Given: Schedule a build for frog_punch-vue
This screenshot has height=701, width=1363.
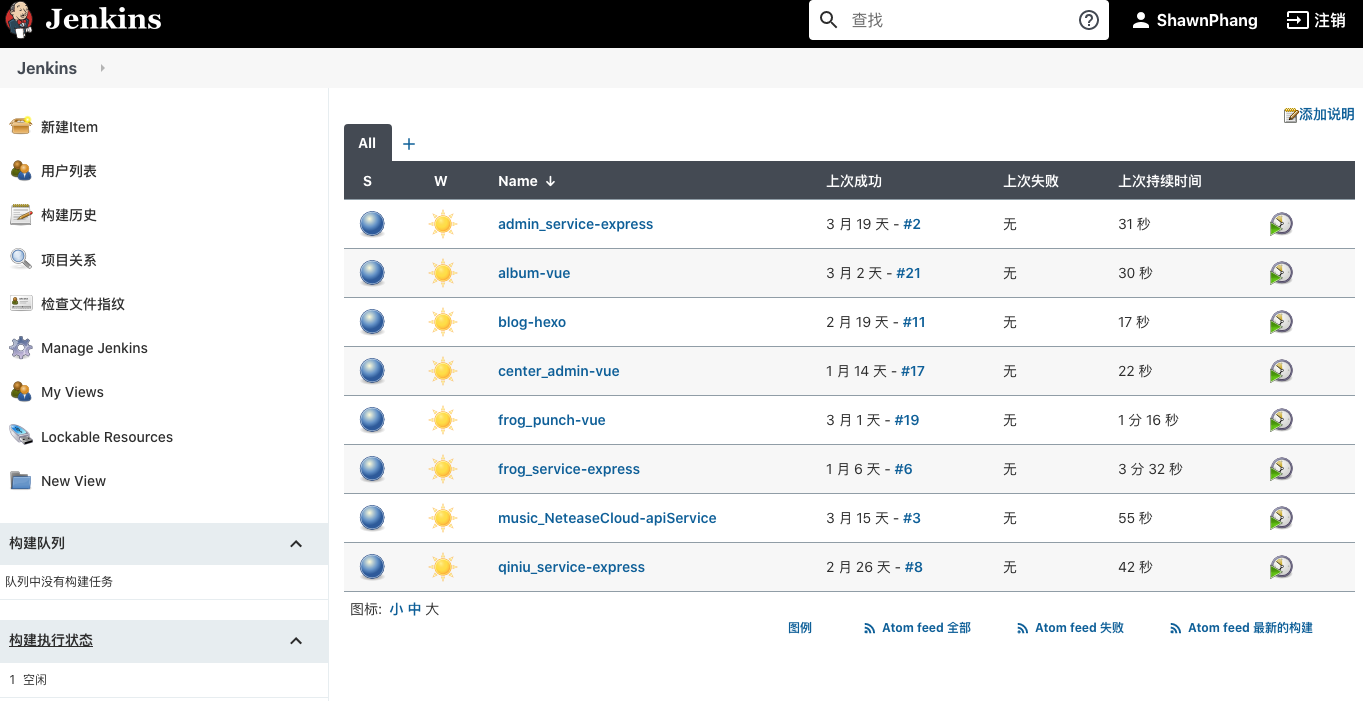Looking at the screenshot, I should [x=1281, y=420].
